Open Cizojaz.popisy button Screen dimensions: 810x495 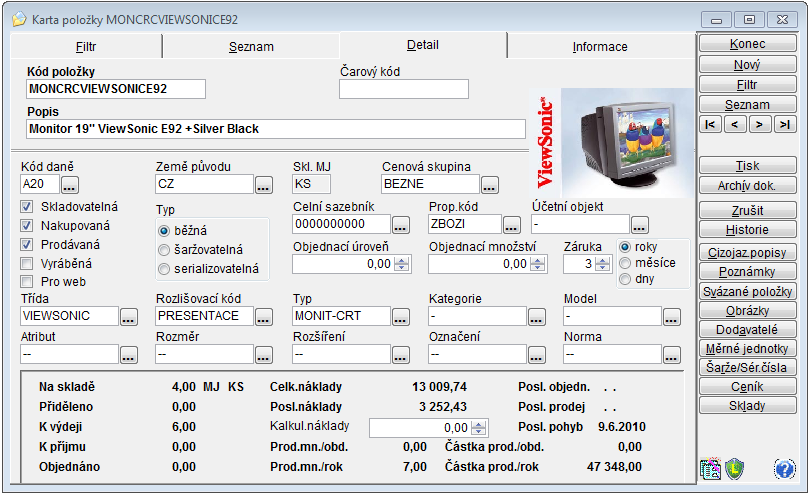tap(747, 253)
